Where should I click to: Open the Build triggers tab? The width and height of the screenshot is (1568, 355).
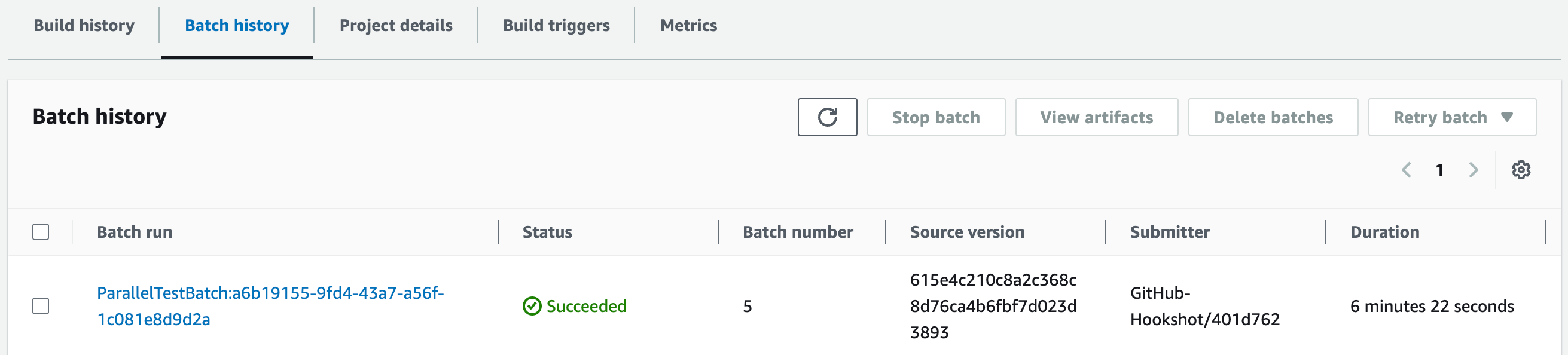[556, 26]
